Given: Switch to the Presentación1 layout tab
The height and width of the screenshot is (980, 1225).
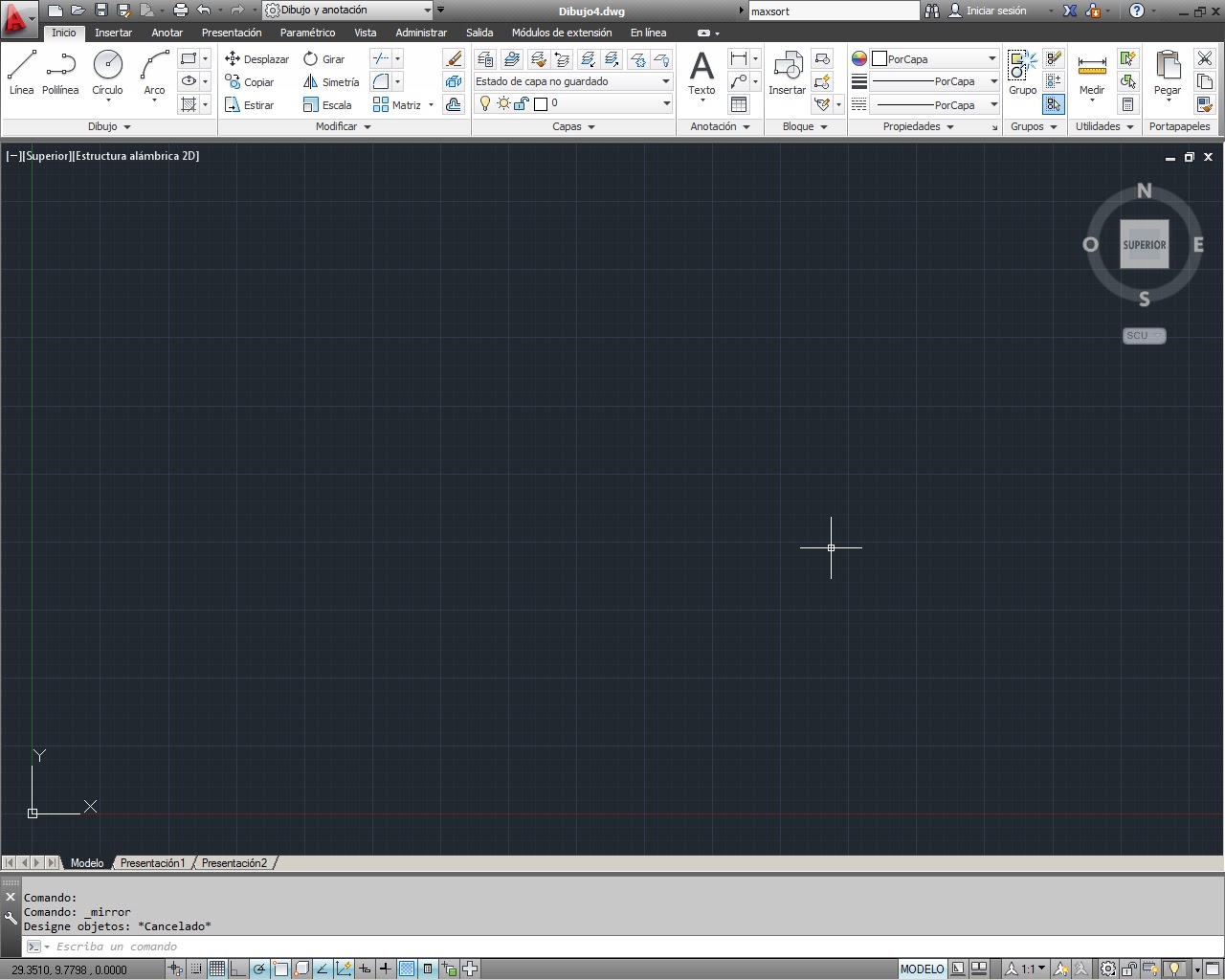Looking at the screenshot, I should (x=152, y=862).
